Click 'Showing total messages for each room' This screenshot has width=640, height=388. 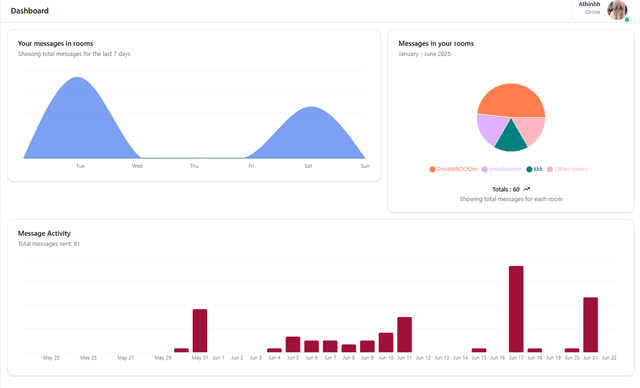coord(511,199)
